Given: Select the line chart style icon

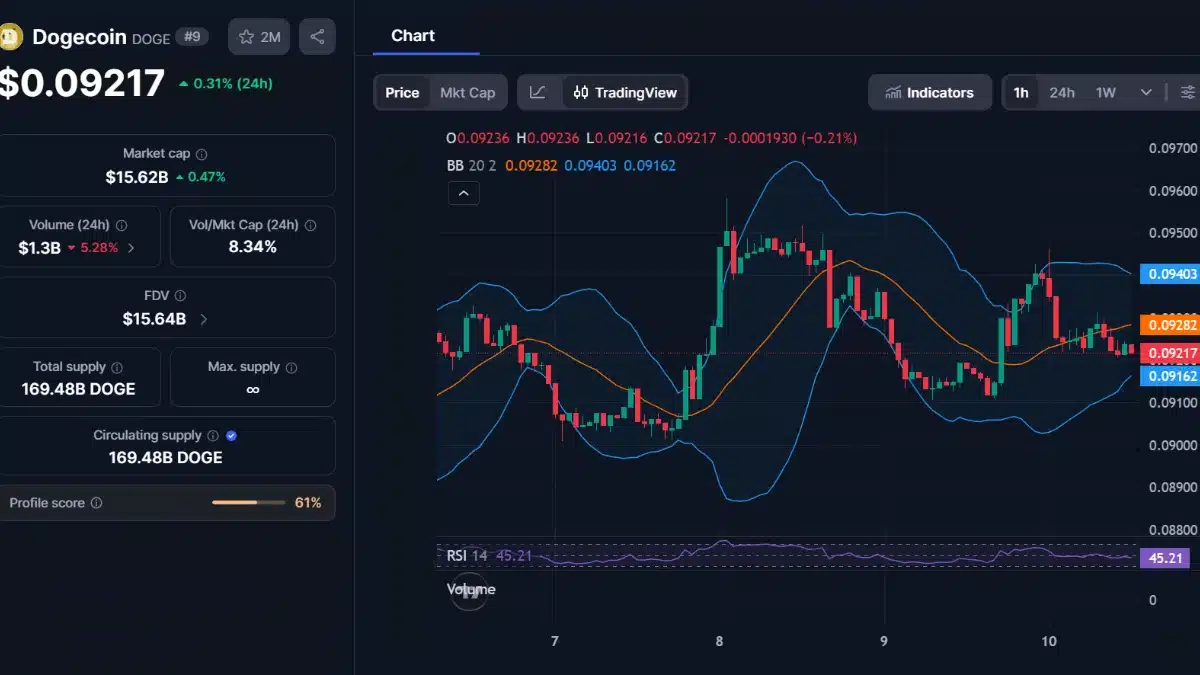Looking at the screenshot, I should pyautogui.click(x=538, y=91).
